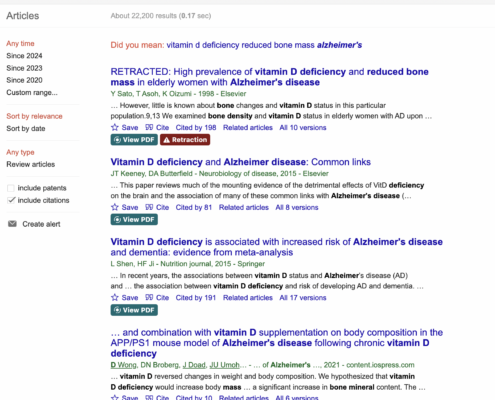
Task: Click the Save star icon for the Keeney Common links article
Action: (x=115, y=207)
